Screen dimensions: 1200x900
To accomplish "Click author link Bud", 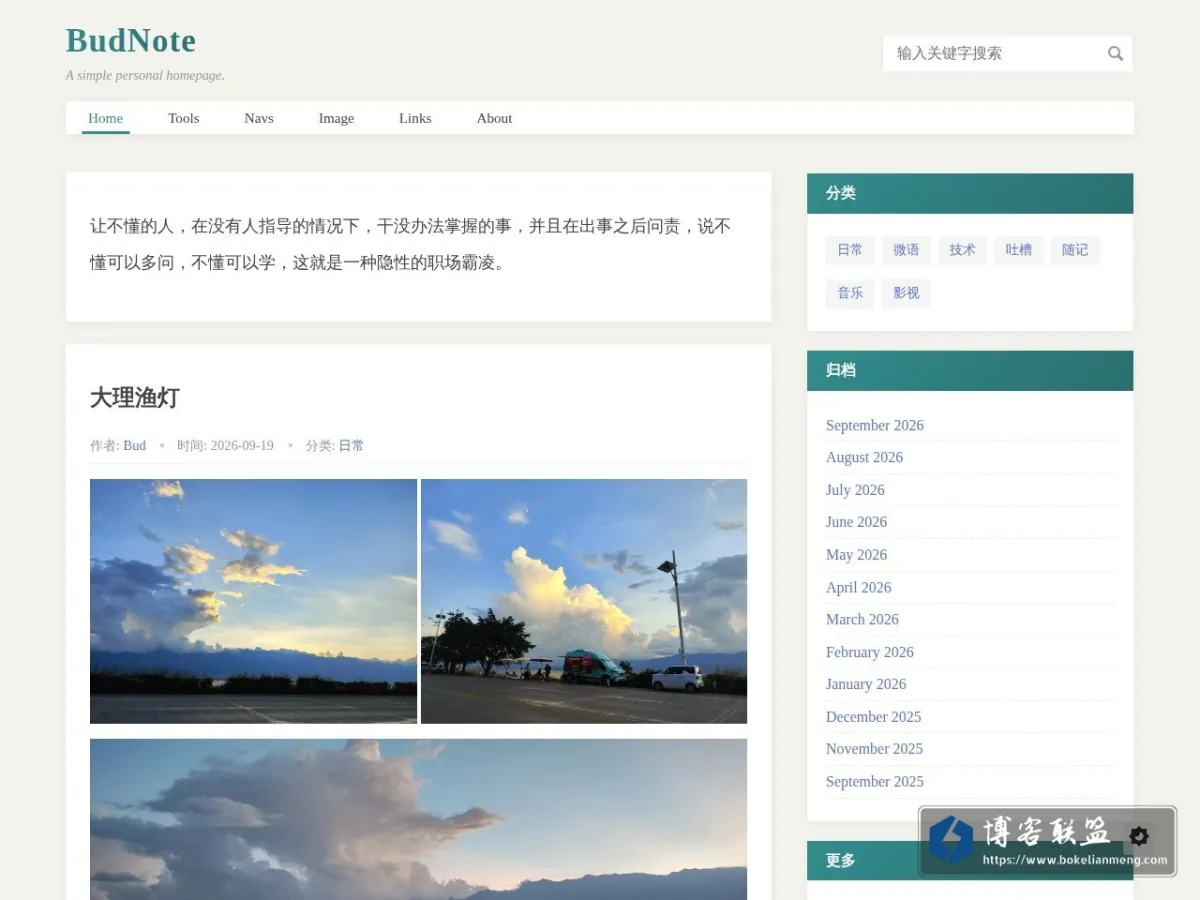I will click(x=134, y=446).
